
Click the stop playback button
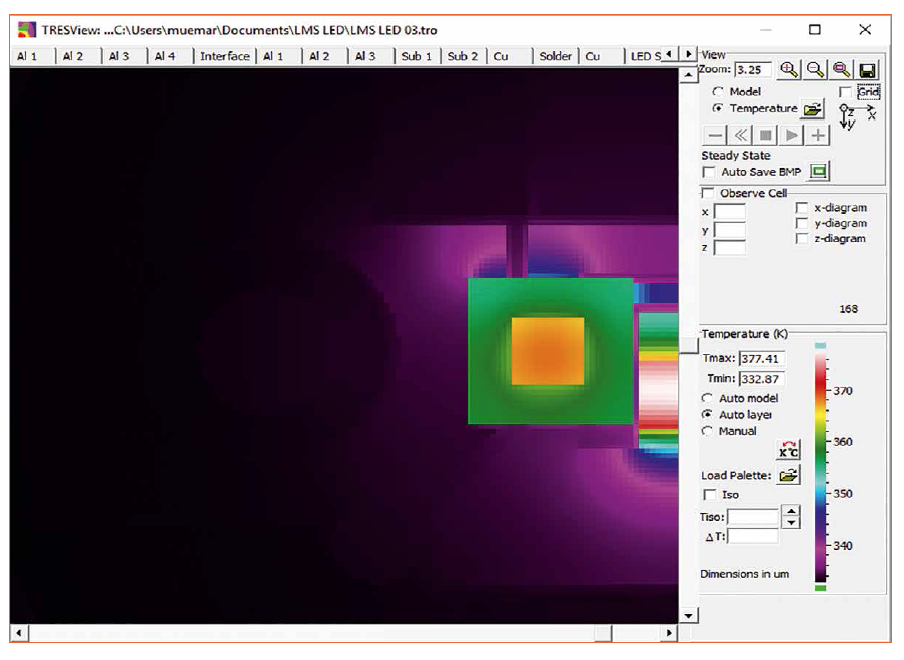(x=766, y=135)
